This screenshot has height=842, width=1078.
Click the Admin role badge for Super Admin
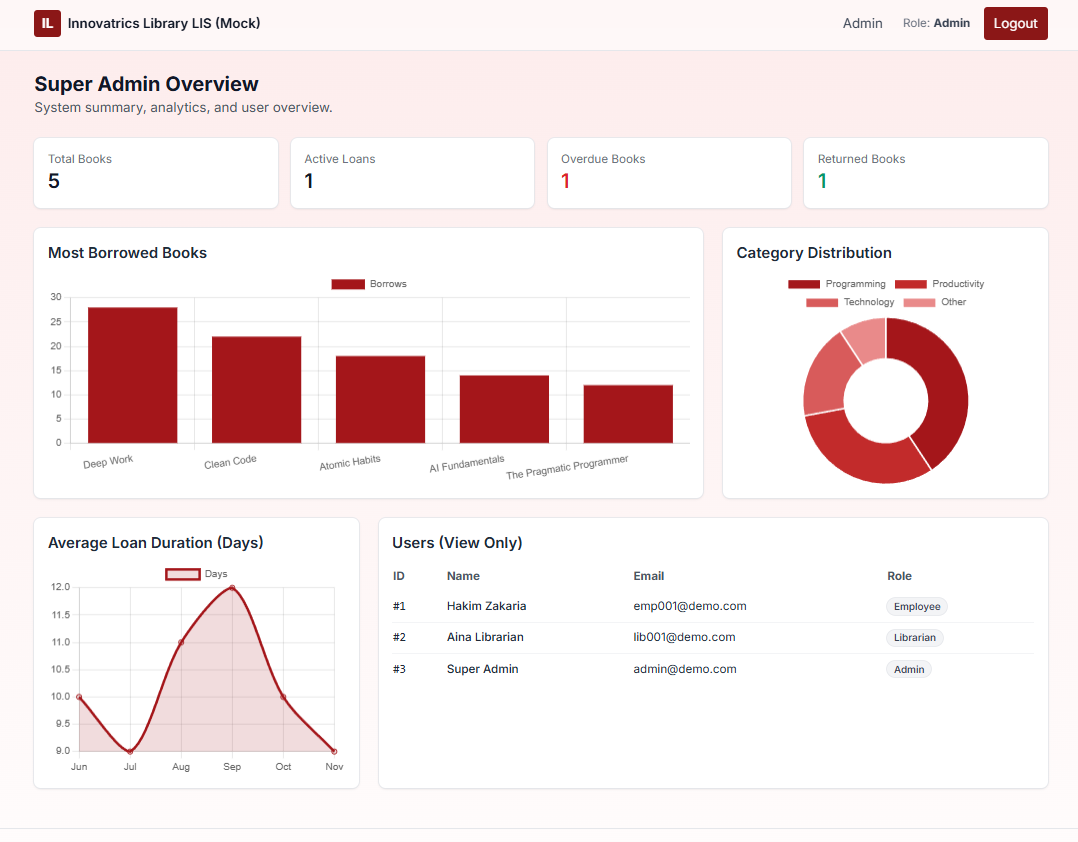click(x=908, y=669)
